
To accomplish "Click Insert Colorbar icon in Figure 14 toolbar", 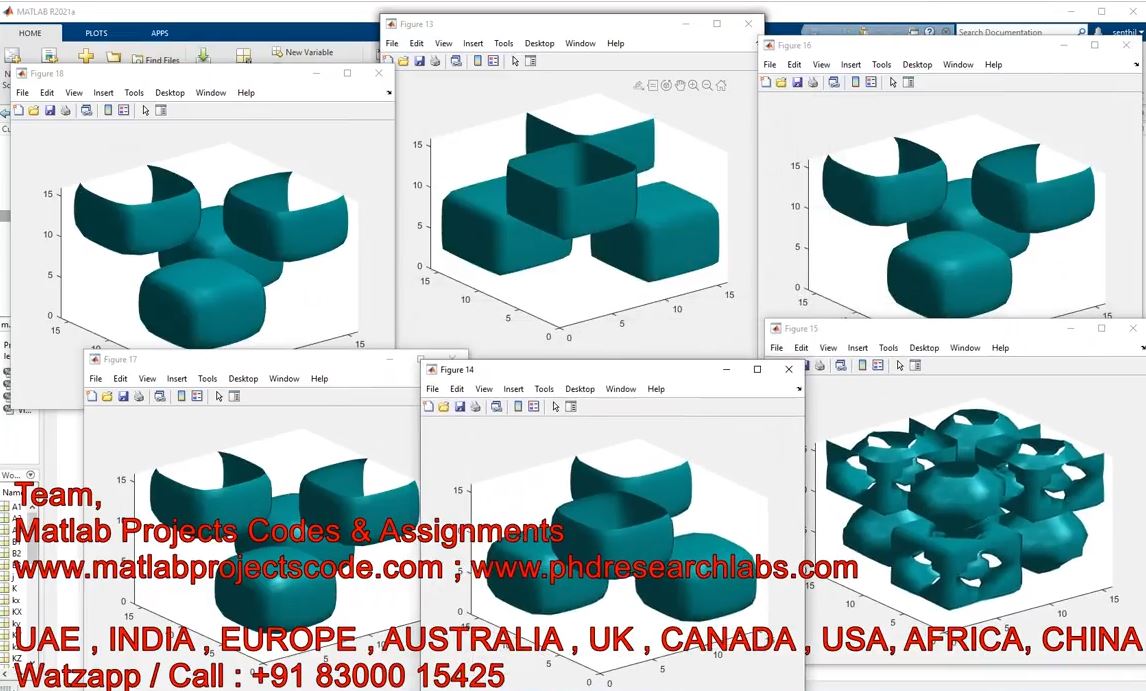I will click(518, 407).
